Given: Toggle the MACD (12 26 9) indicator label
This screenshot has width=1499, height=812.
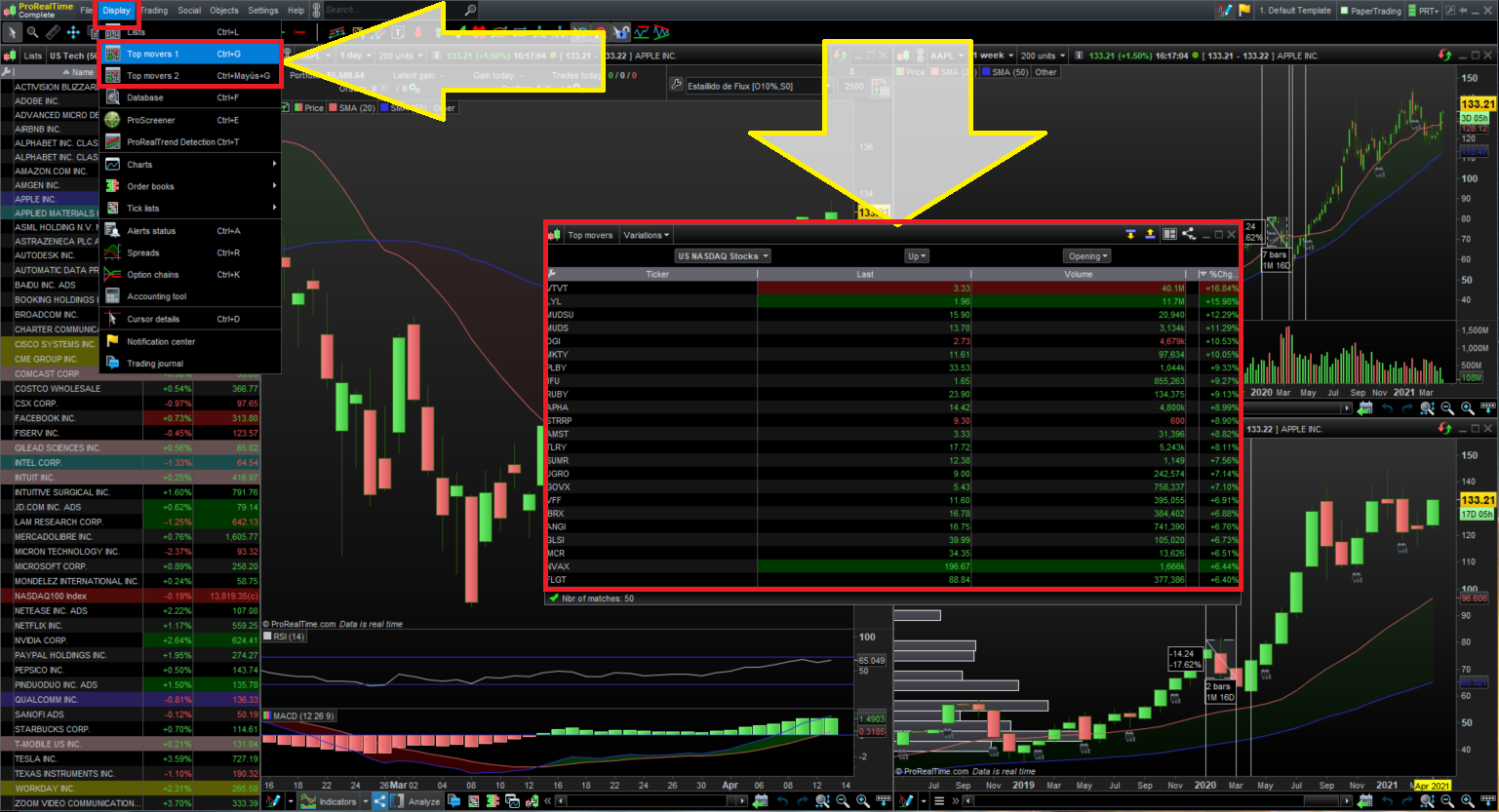Looking at the screenshot, I should click(299, 715).
